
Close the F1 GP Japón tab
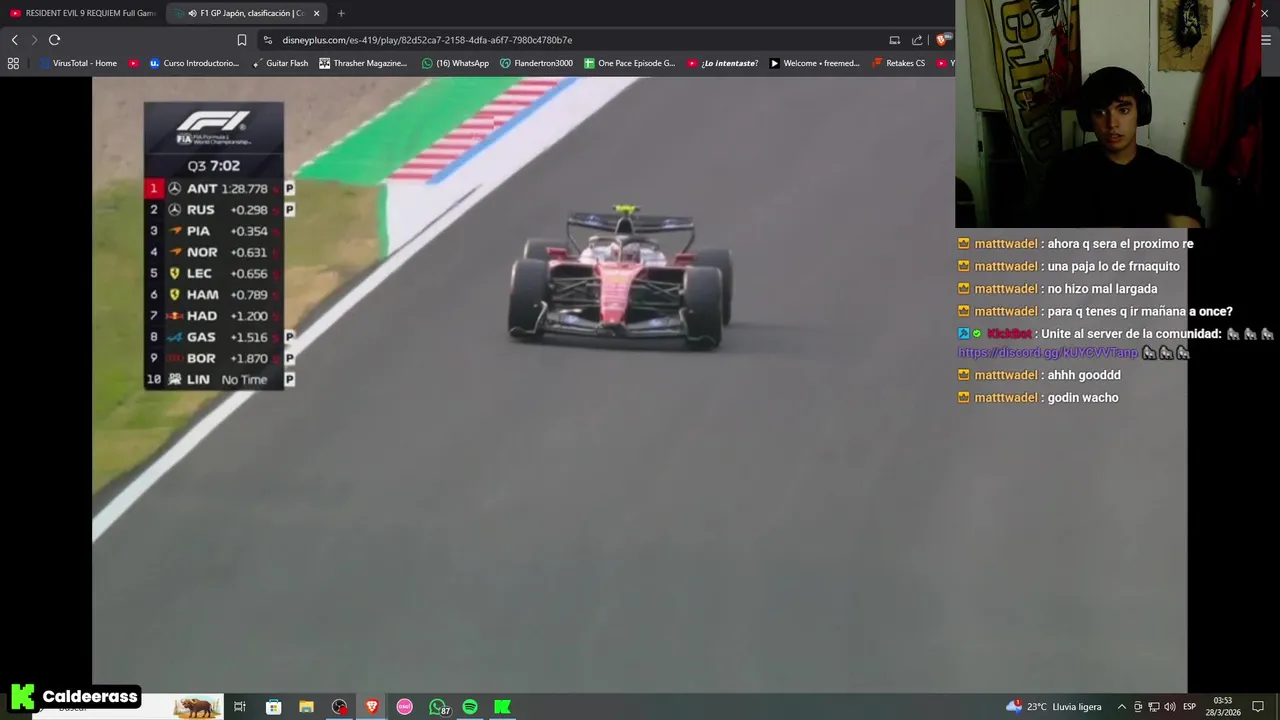click(317, 13)
